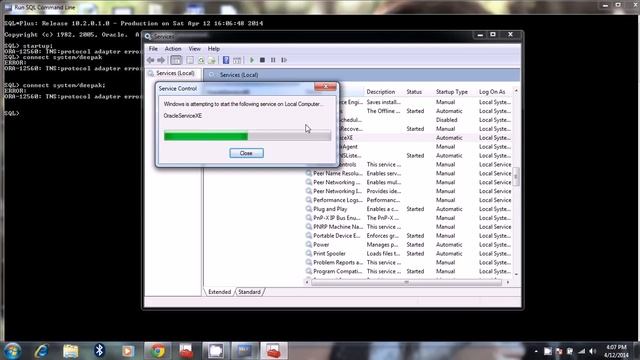
Task: Click the Stop Service square icon
Action: click(x=262, y=60)
